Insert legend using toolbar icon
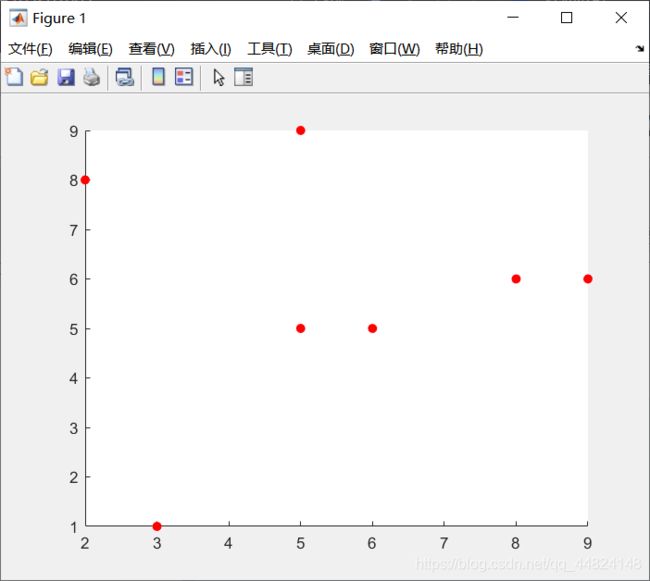 point(184,77)
